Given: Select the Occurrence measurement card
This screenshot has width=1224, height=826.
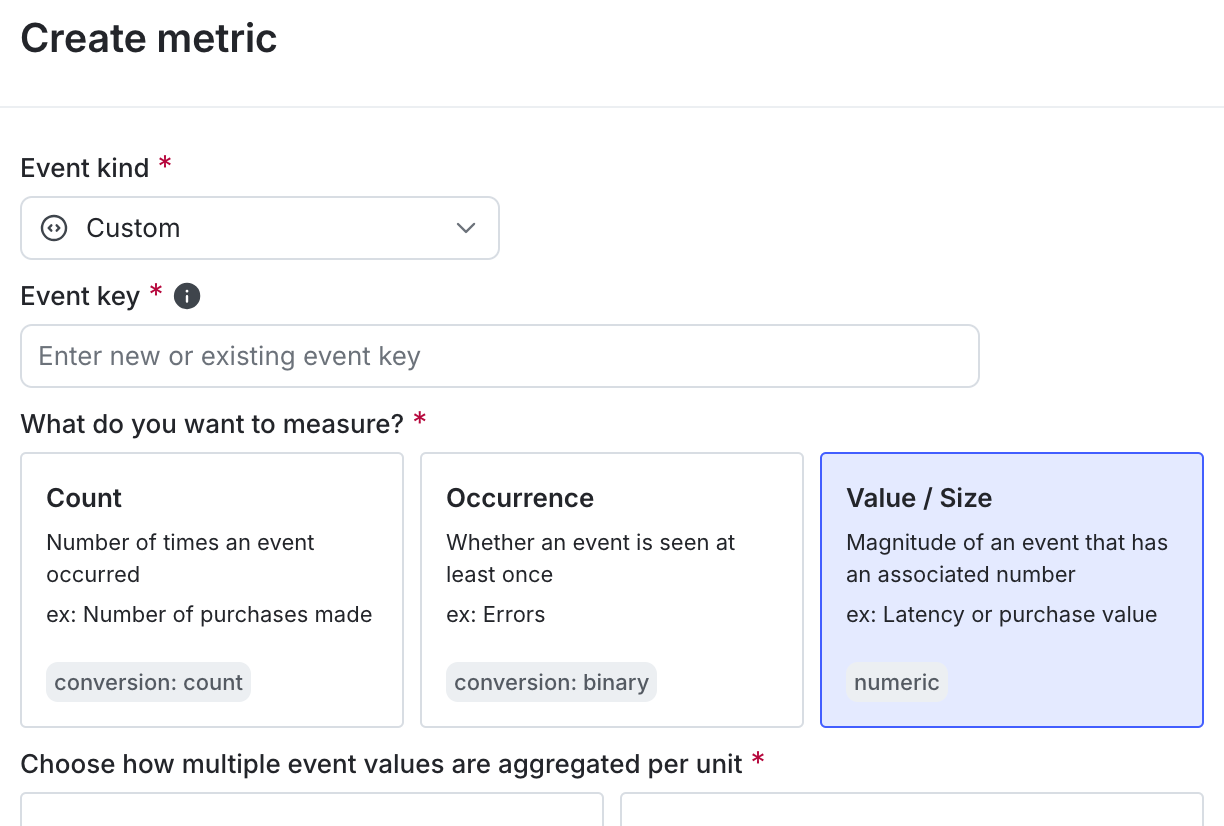Looking at the screenshot, I should click(611, 589).
